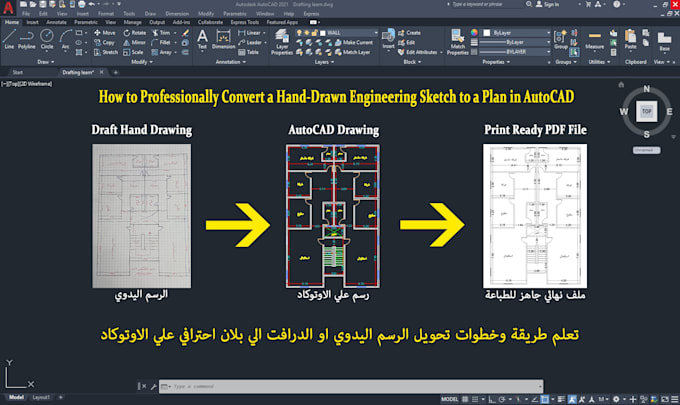Click the Group tool
680x405 pixels.
561,39
